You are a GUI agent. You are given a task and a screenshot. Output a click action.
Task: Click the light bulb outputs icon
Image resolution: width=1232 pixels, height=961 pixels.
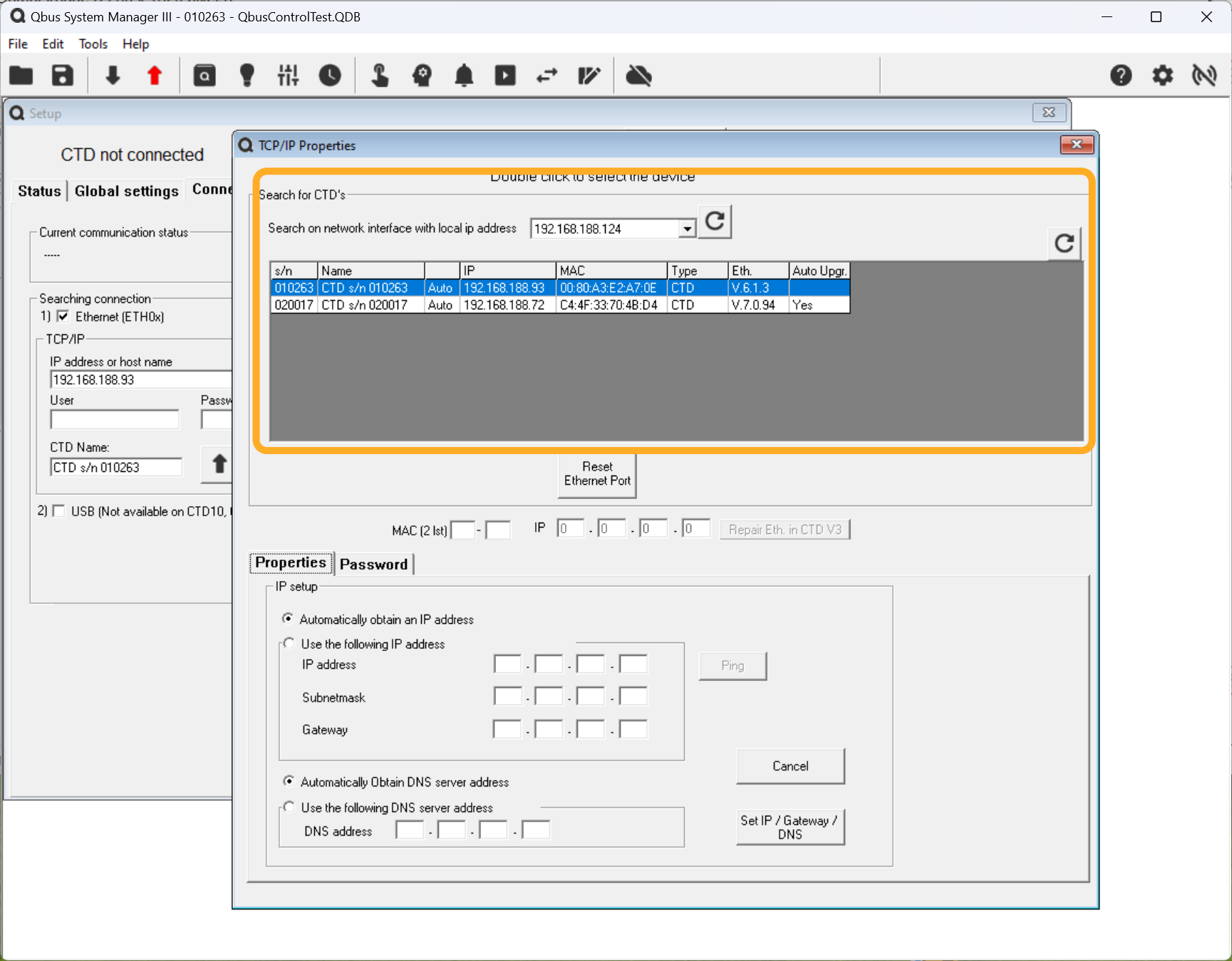click(x=247, y=75)
